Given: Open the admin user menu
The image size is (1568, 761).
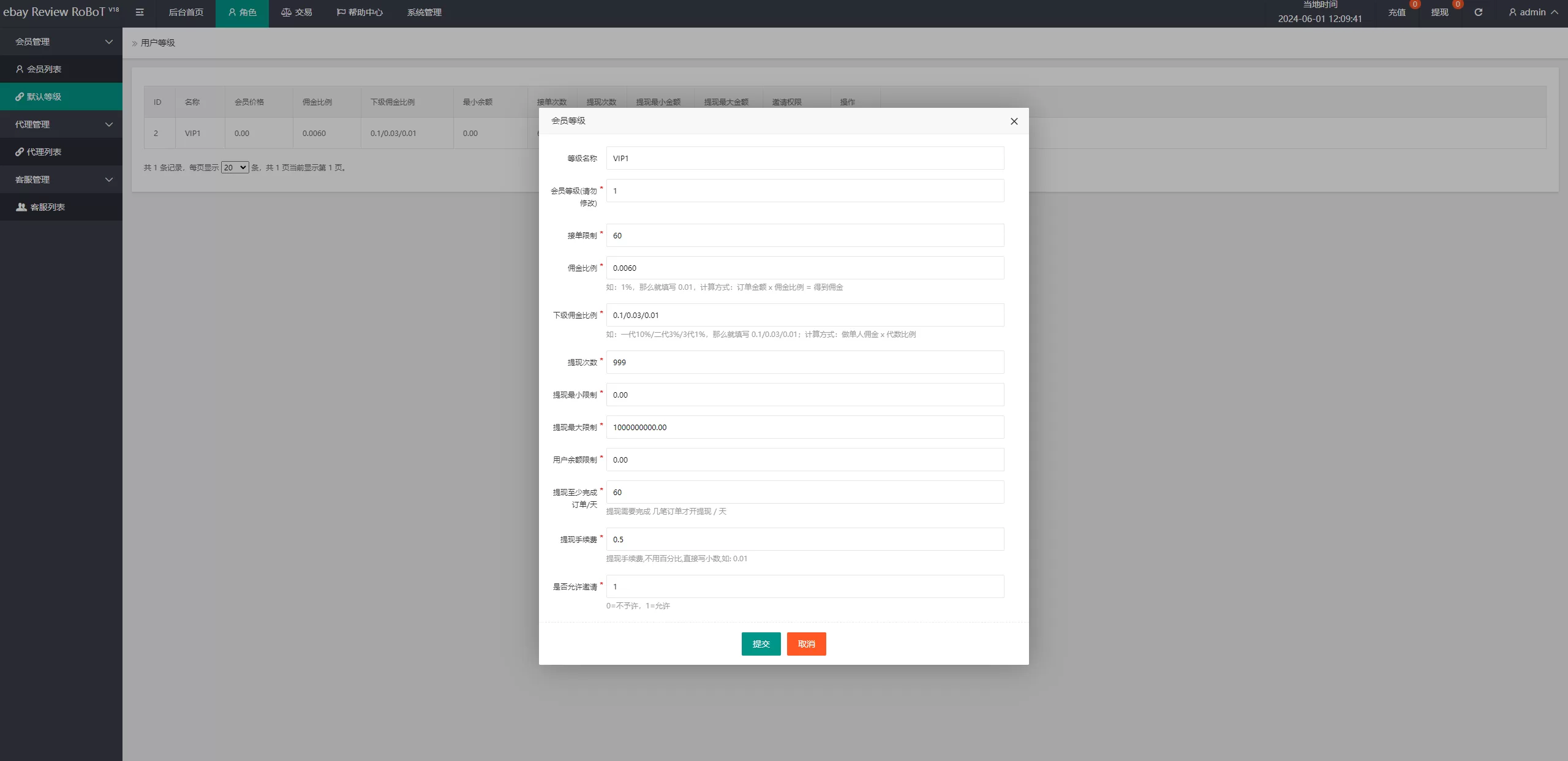Looking at the screenshot, I should (x=1533, y=12).
